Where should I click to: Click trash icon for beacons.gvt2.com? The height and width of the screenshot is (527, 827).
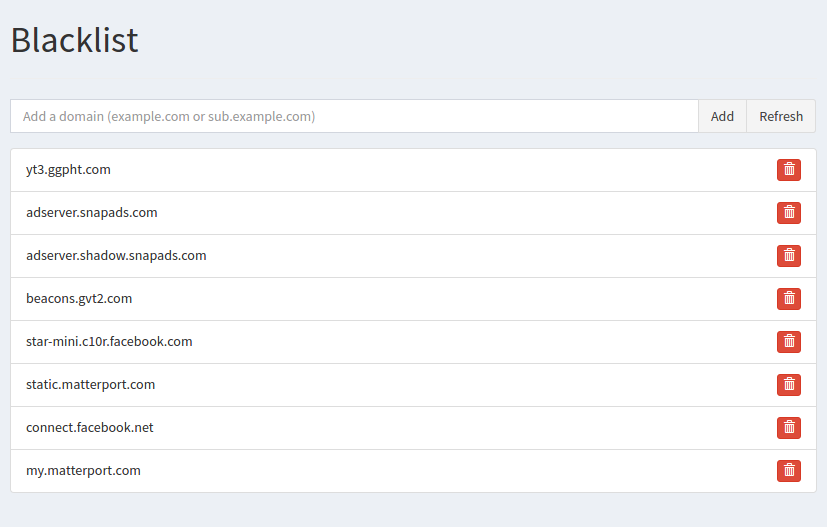click(x=788, y=299)
